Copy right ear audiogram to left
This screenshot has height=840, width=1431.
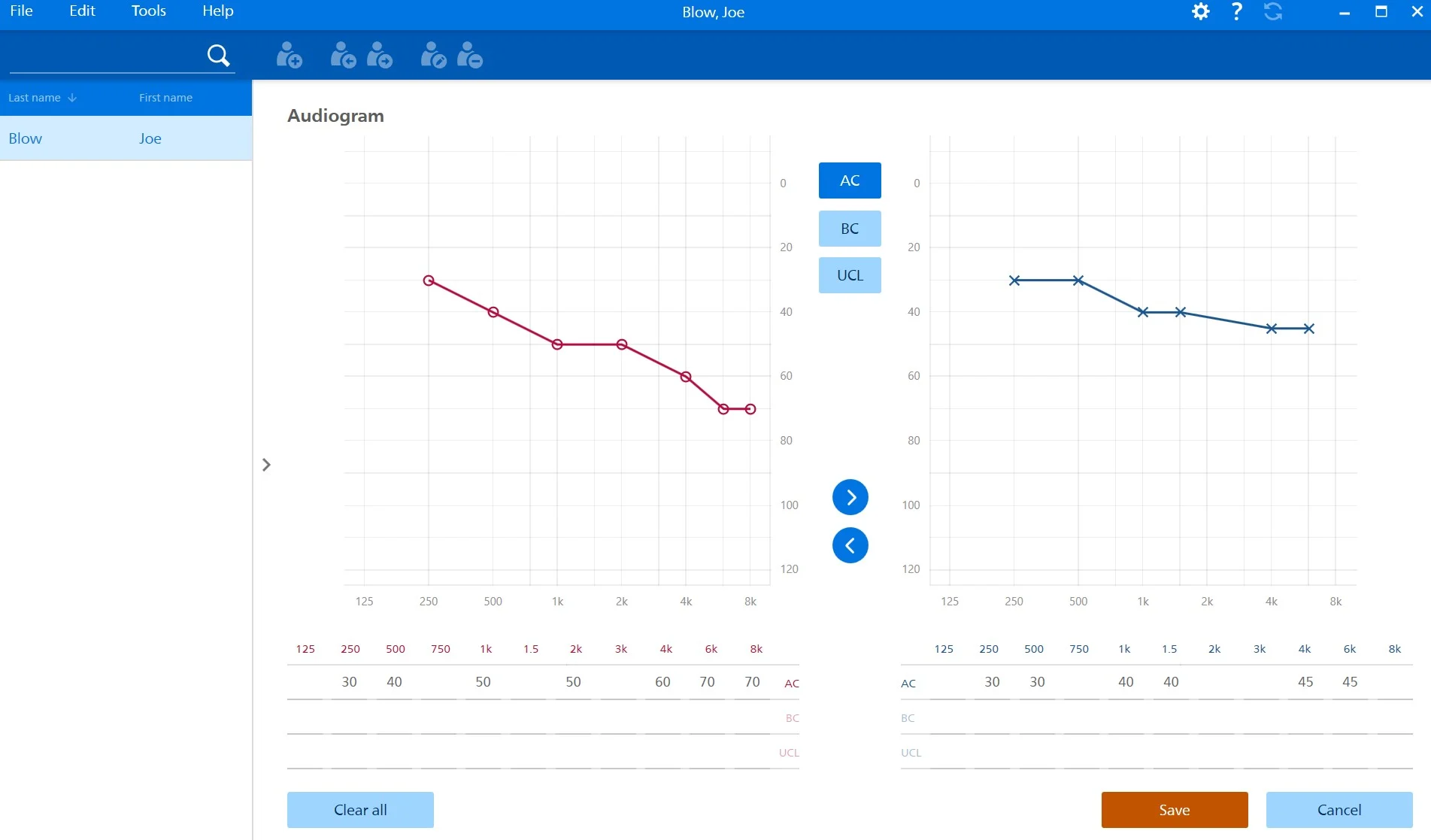(x=850, y=497)
